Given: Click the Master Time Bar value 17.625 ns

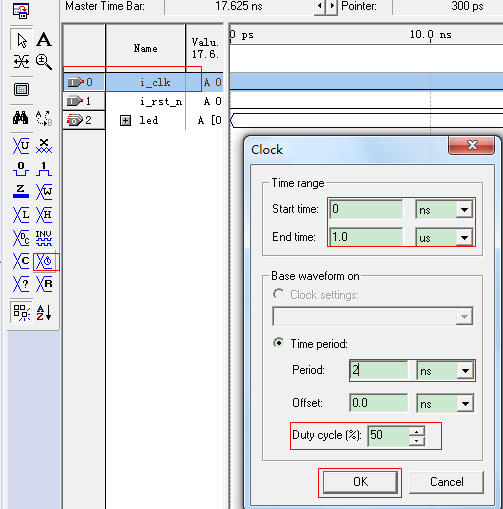Looking at the screenshot, I should [239, 6].
